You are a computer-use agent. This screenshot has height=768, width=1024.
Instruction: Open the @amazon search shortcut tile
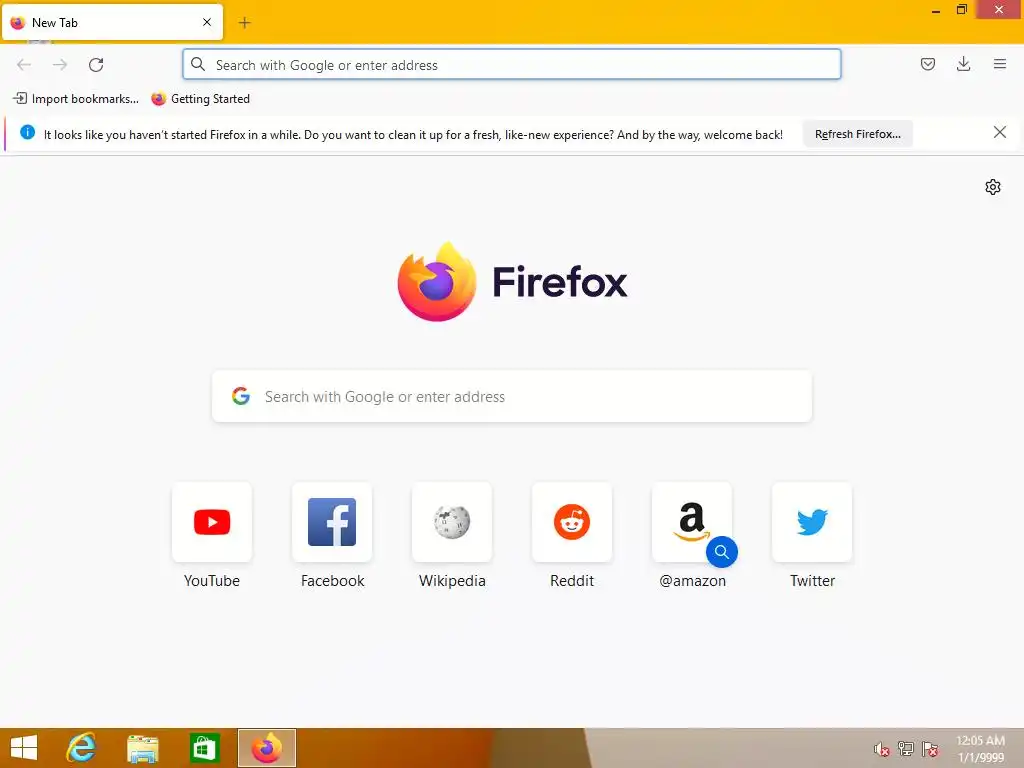(692, 522)
